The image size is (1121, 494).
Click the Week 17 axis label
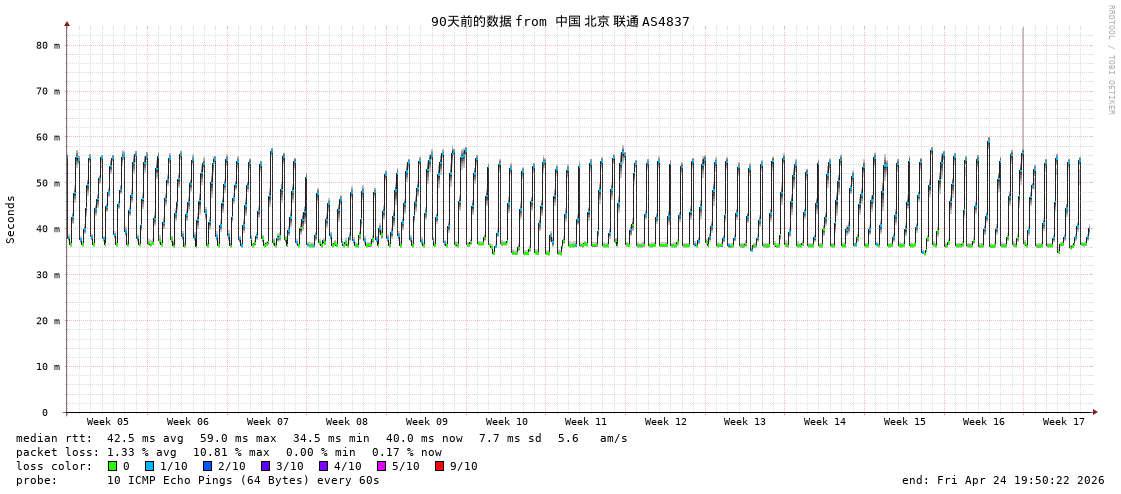[x=1064, y=422]
